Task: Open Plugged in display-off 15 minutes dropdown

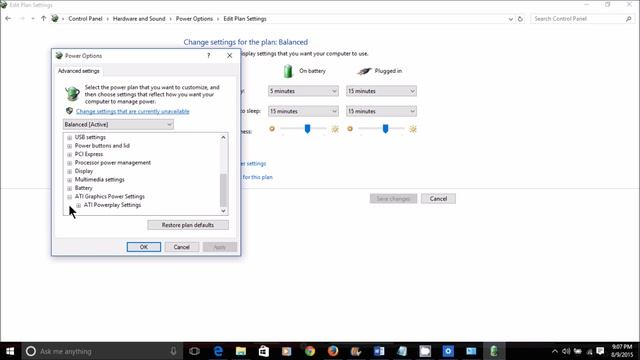Action: click(x=381, y=91)
